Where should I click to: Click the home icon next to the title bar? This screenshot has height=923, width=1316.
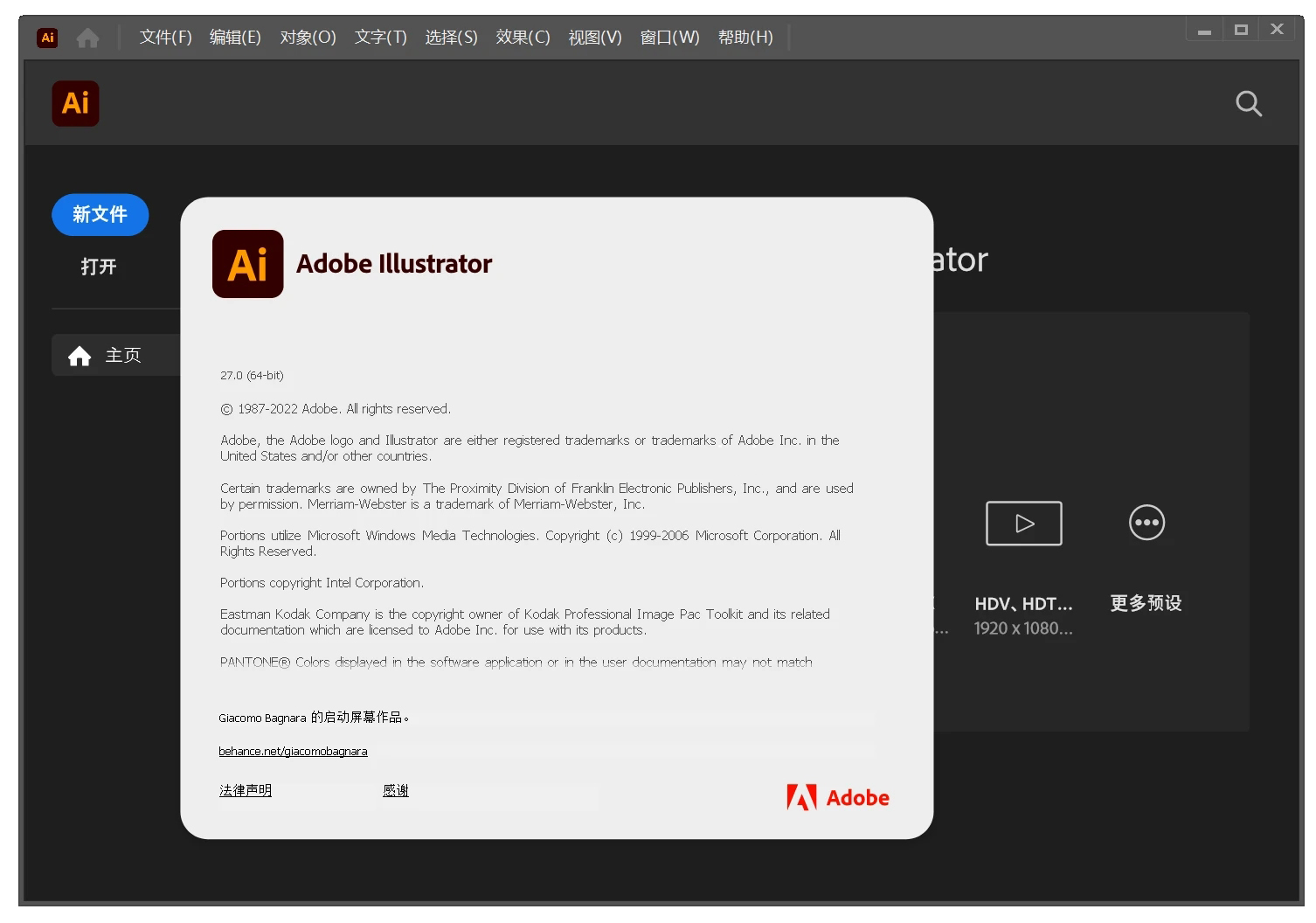point(87,38)
